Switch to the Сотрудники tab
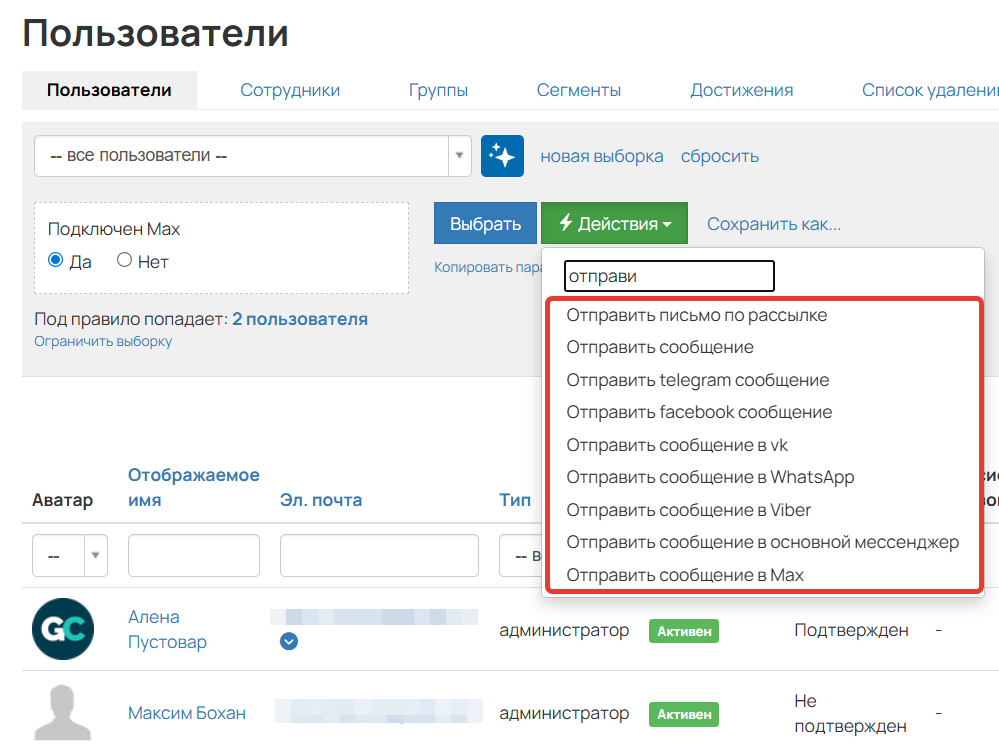The height and width of the screenshot is (752, 999). click(x=289, y=88)
